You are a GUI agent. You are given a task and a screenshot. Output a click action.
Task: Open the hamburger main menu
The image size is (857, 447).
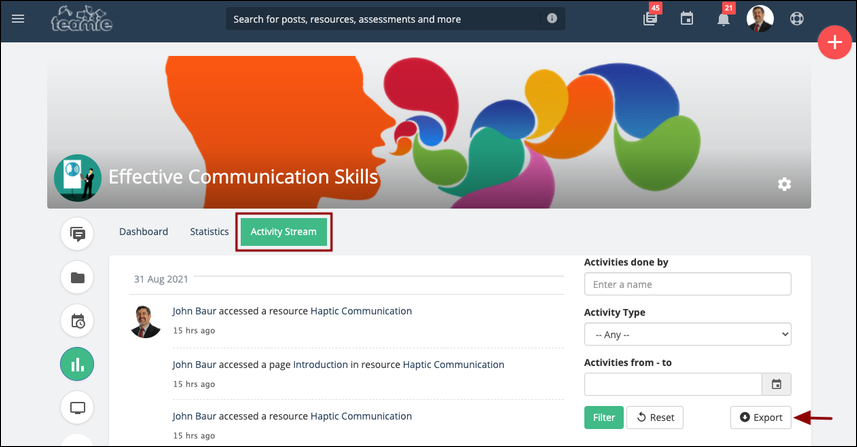[x=18, y=19]
